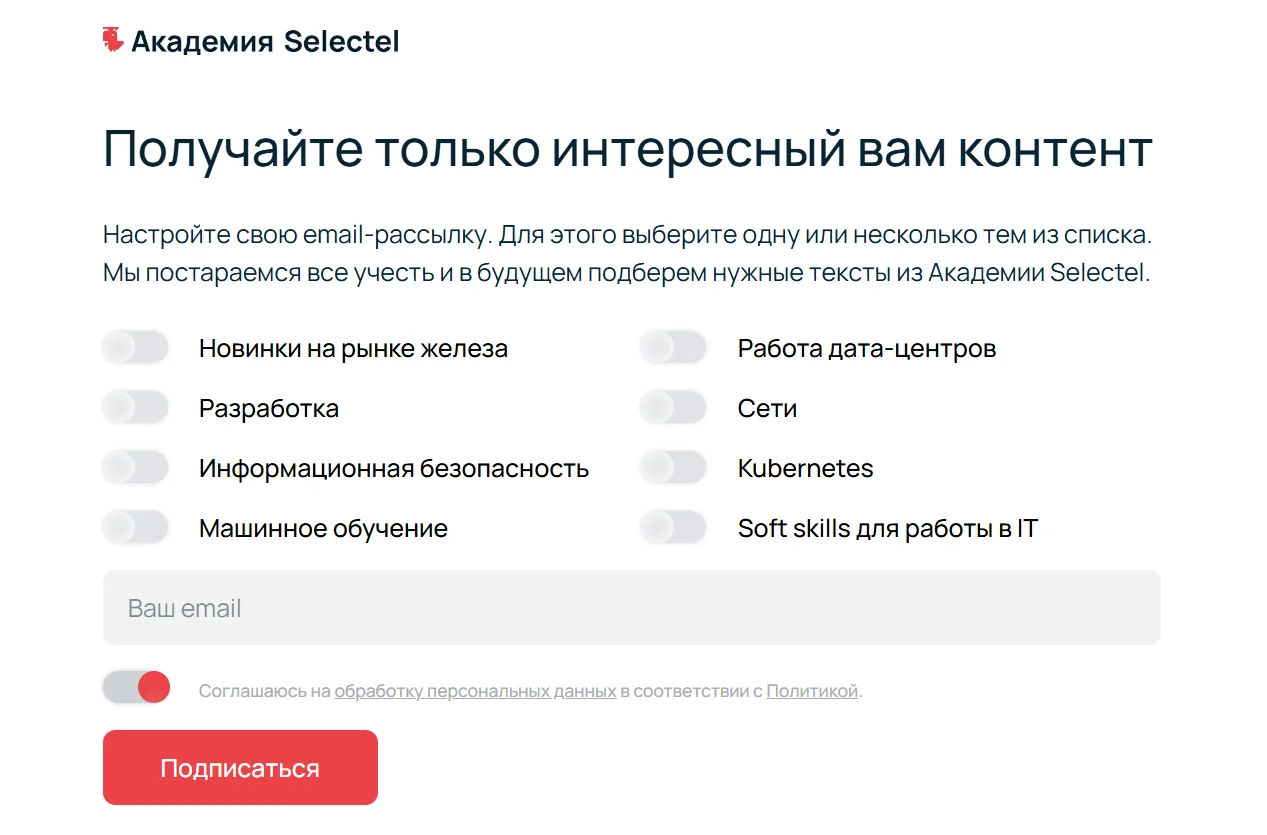Enable the Новинки на рынке железа toggle
Screen dimensions: 1267x835
pyautogui.click(x=135, y=348)
